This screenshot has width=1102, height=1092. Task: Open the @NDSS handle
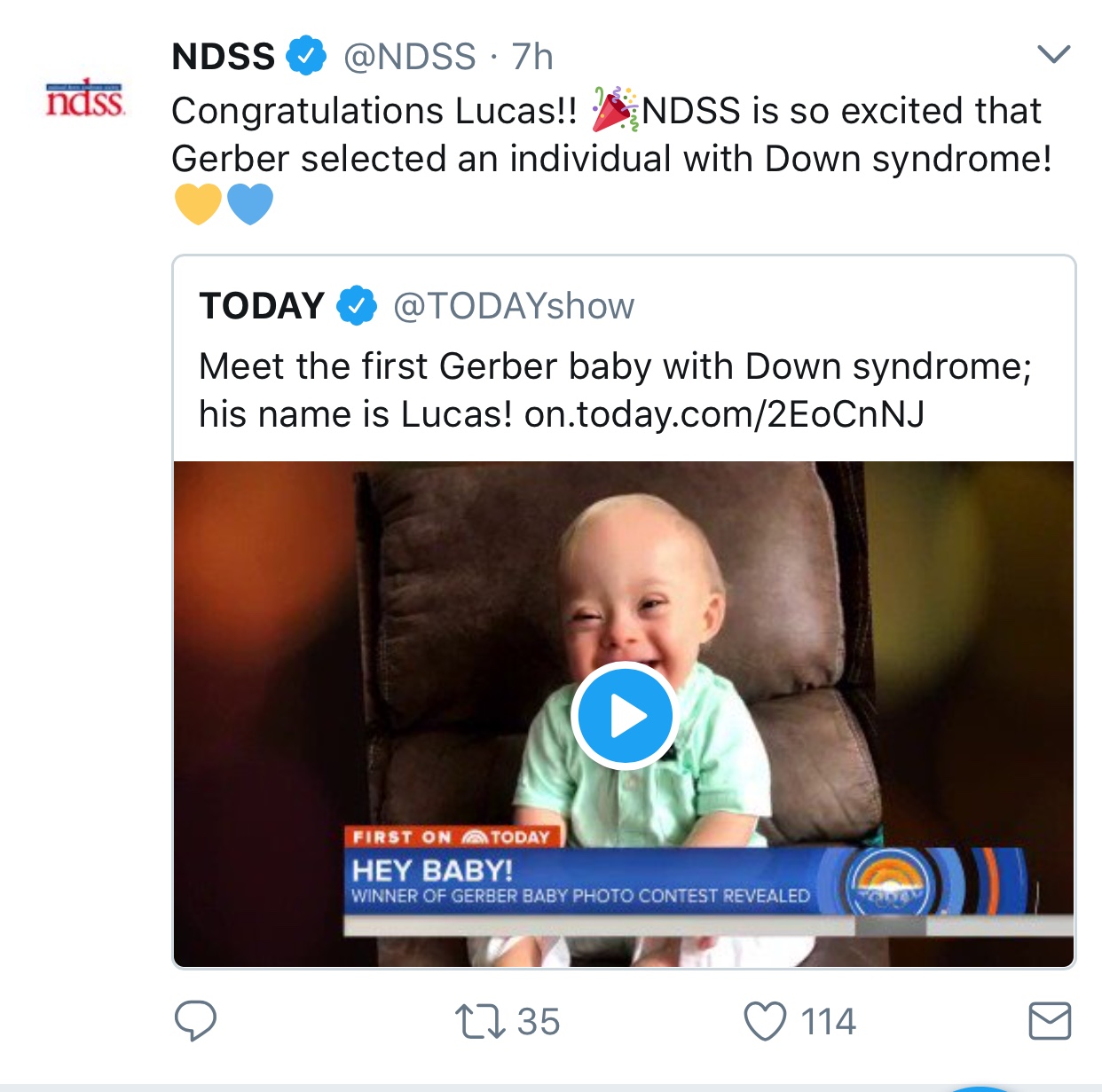pos(410,57)
